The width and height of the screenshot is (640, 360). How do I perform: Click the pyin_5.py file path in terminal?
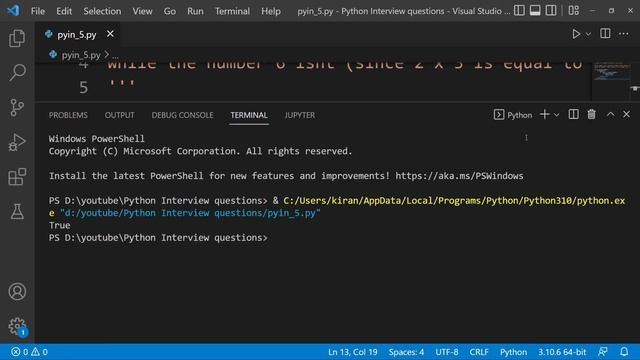[190, 213]
